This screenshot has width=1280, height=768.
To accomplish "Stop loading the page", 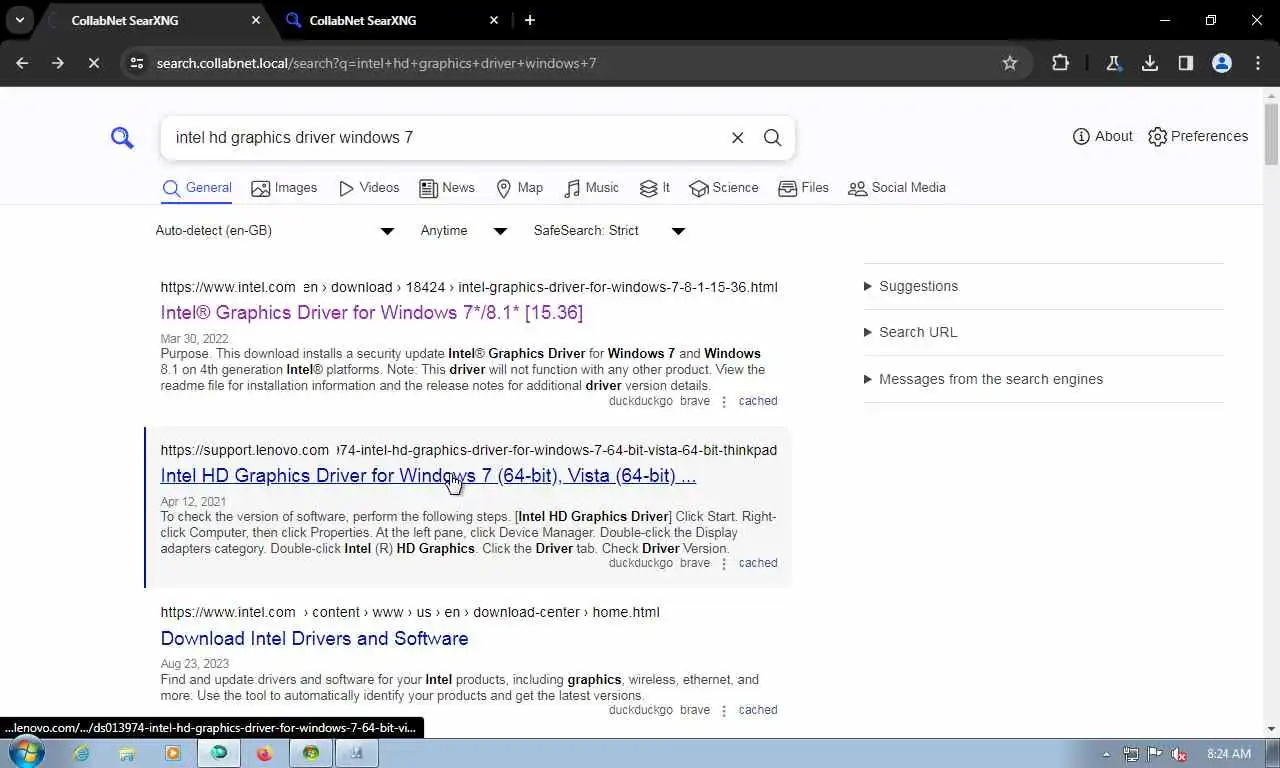I will coord(93,63).
